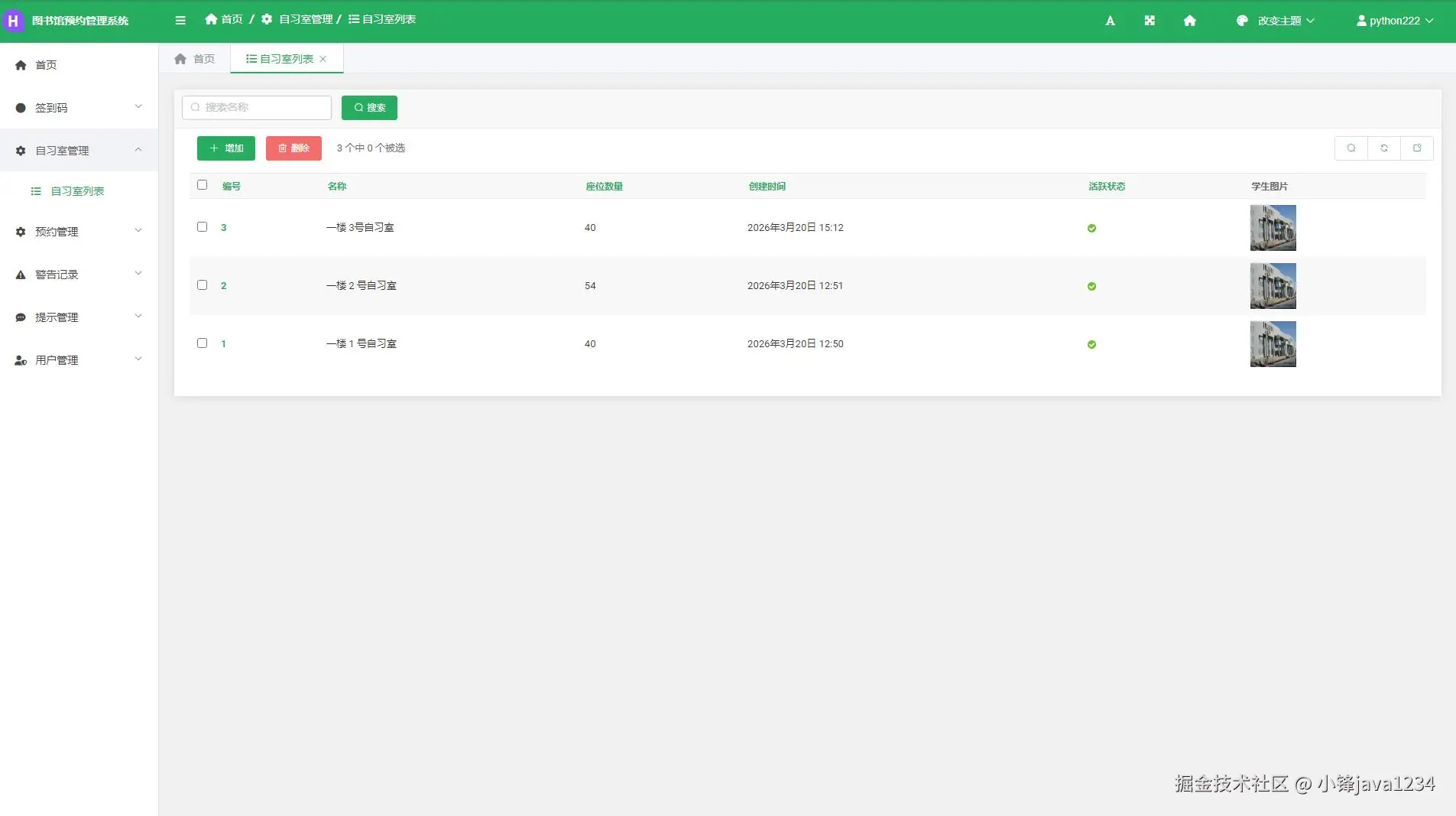Click the red 删除 delete button
Image resolution: width=1456 pixels, height=816 pixels.
click(x=293, y=148)
